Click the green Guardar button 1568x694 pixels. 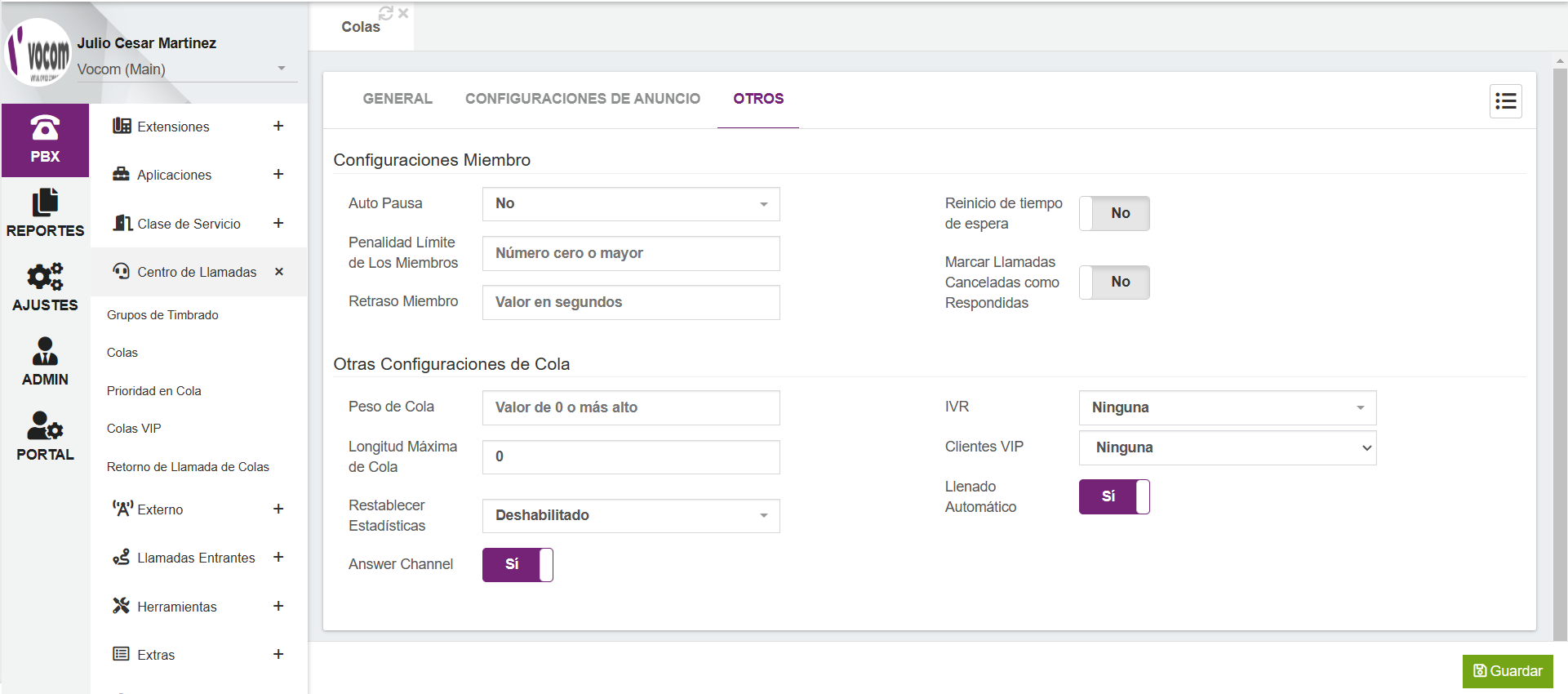click(x=1507, y=671)
